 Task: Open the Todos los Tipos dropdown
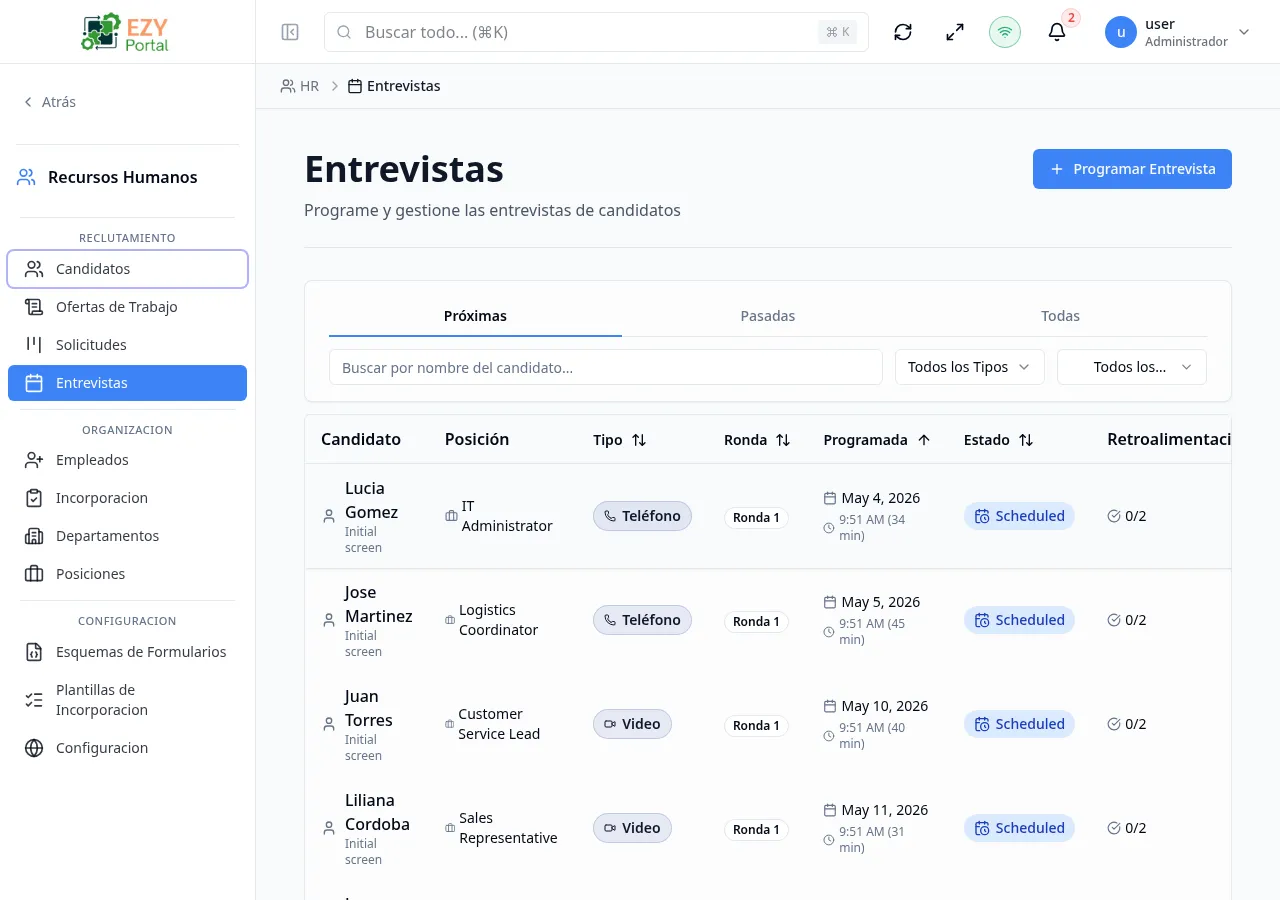point(969,367)
